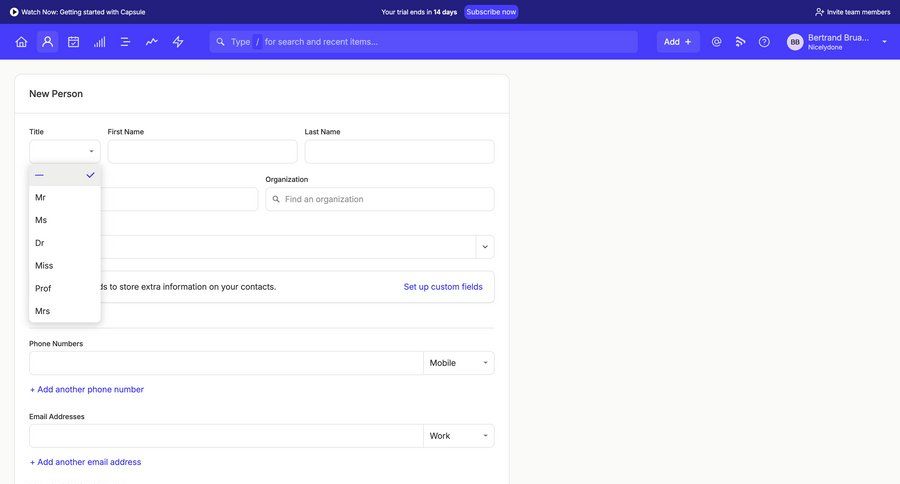Open the Sales pipeline bar chart icon
Screen dimensions: 900x484
tap(100, 42)
